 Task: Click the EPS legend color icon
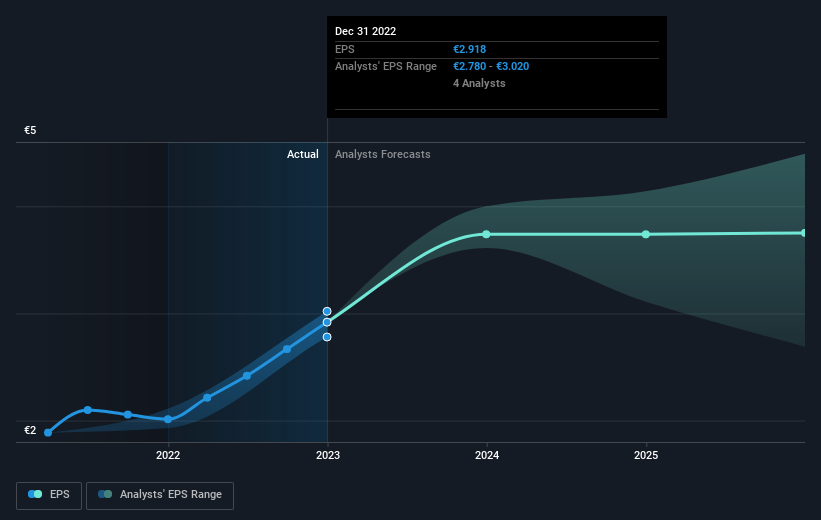pyautogui.click(x=35, y=494)
